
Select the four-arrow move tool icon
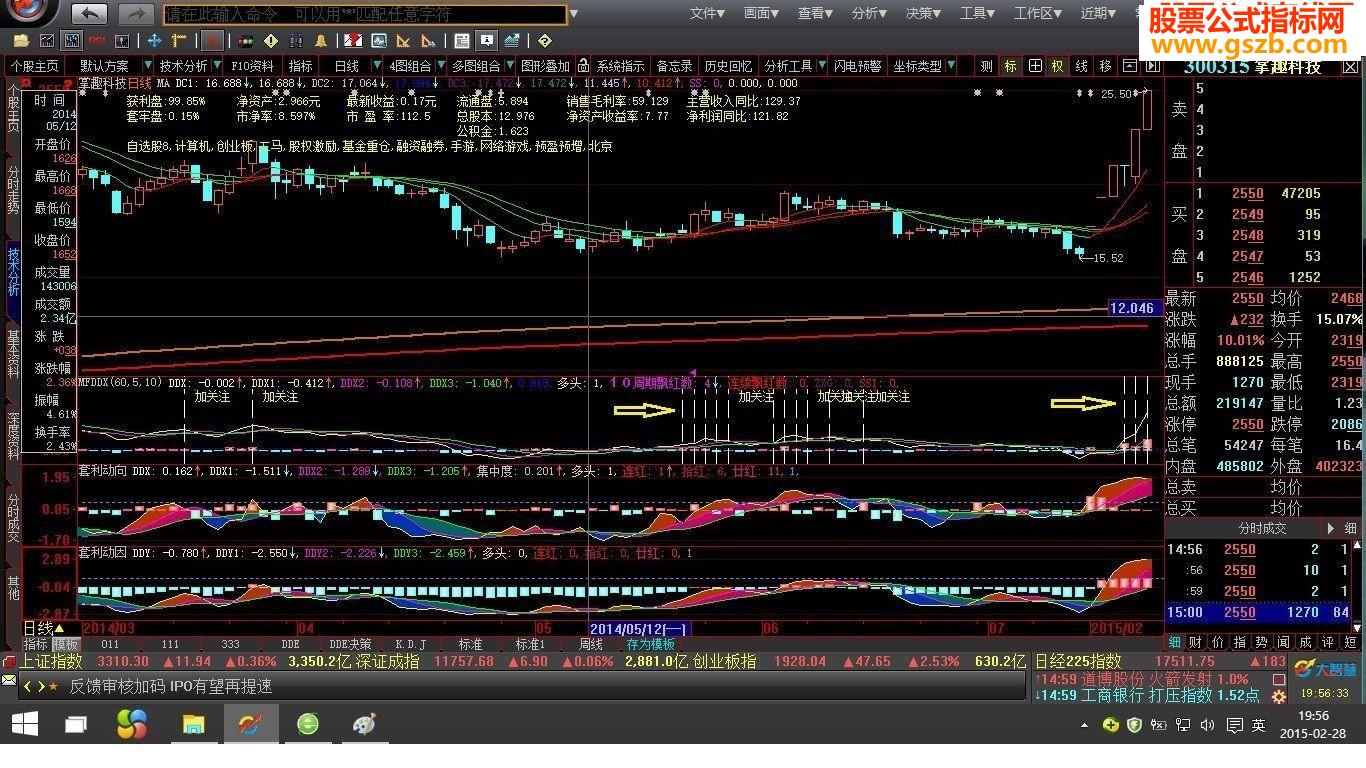(x=154, y=42)
